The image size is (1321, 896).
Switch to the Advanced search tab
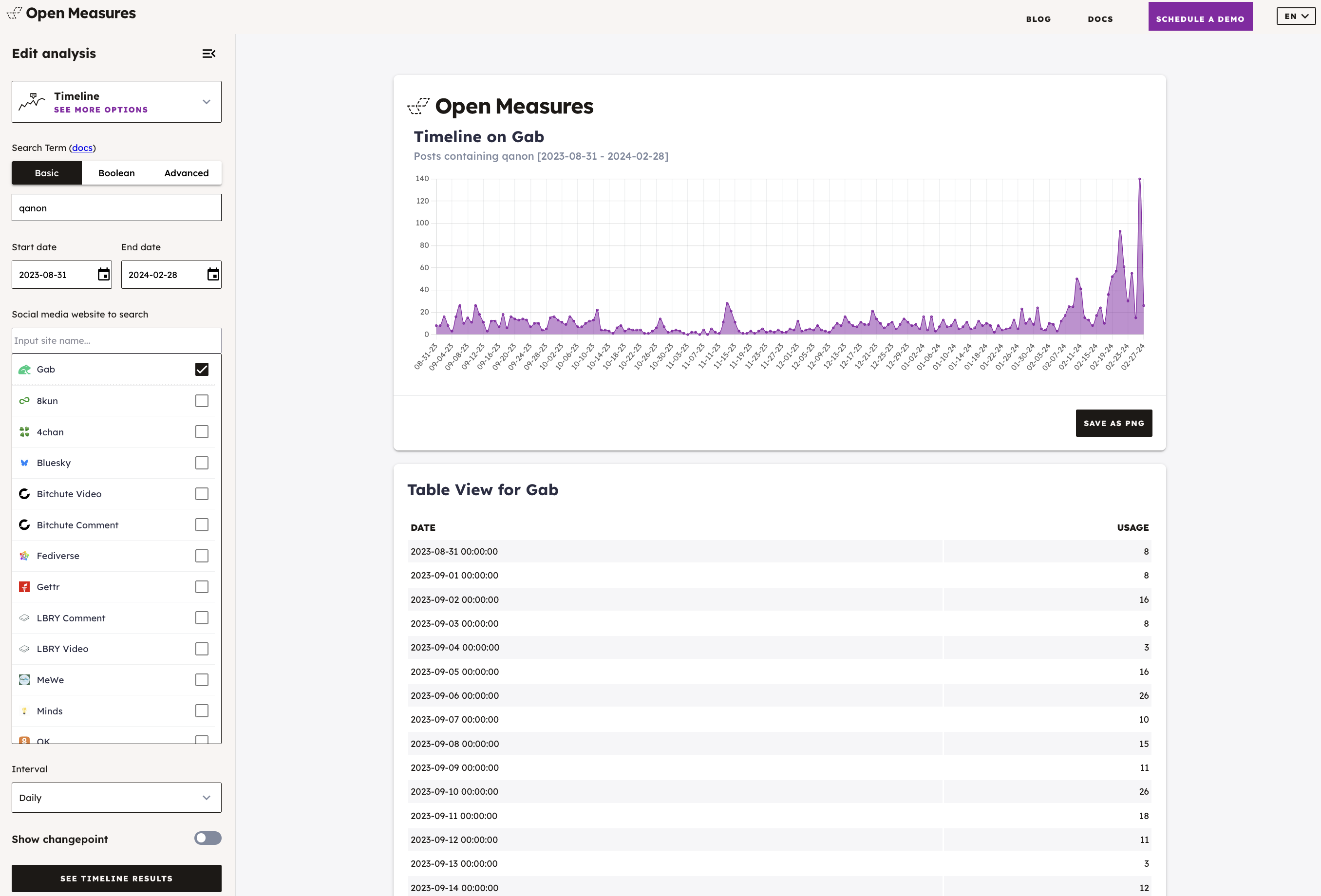[x=187, y=173]
